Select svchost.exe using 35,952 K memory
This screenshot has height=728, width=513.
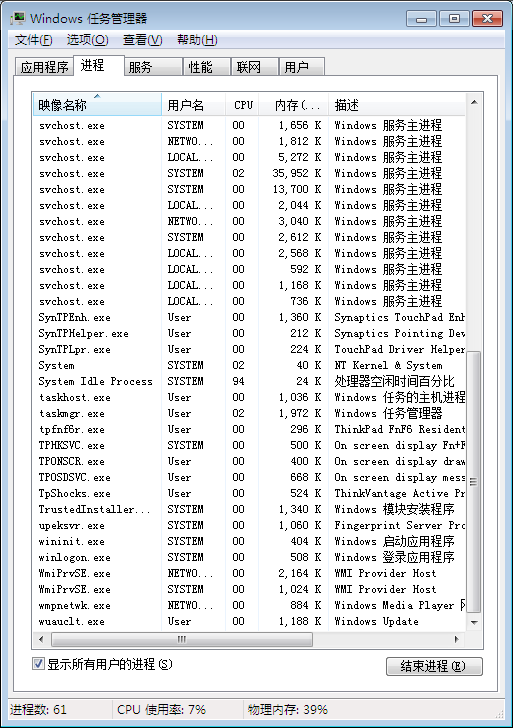(249, 173)
